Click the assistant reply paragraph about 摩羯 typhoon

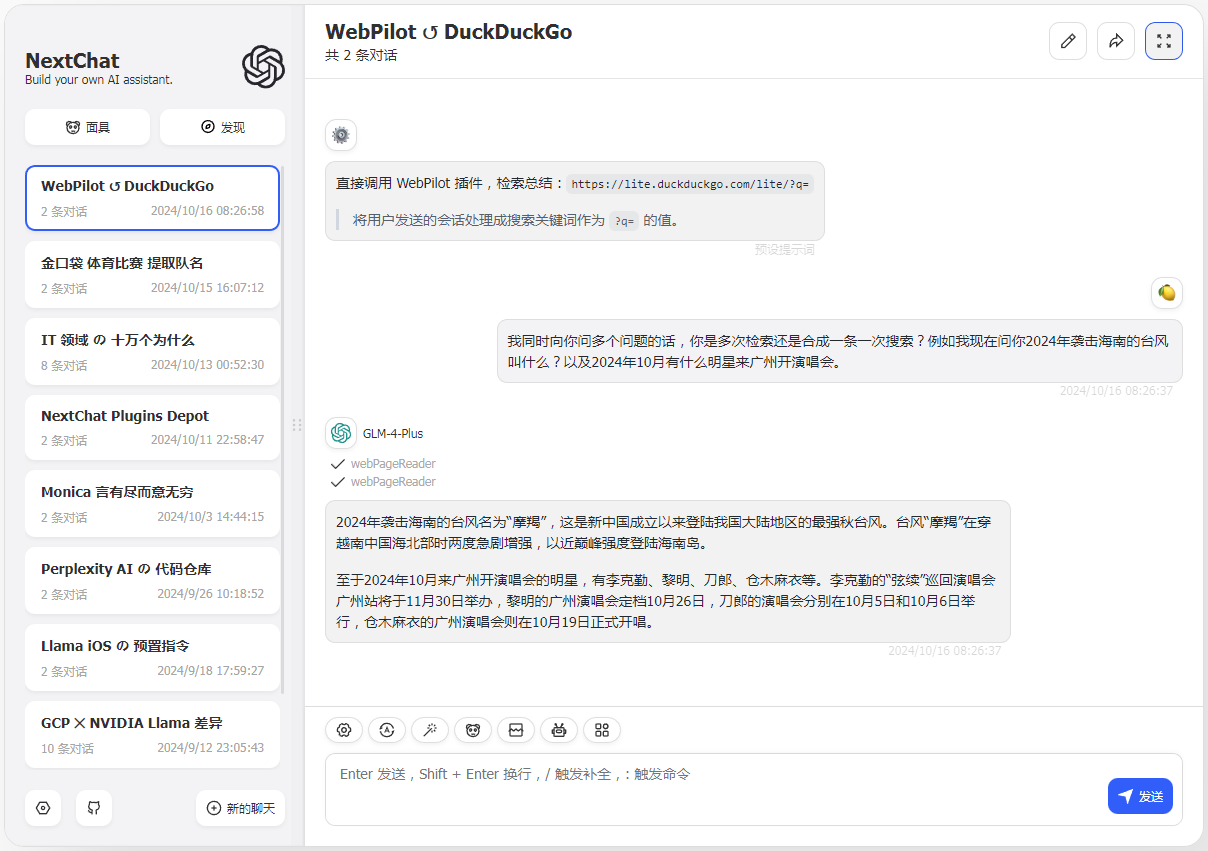click(x=664, y=533)
